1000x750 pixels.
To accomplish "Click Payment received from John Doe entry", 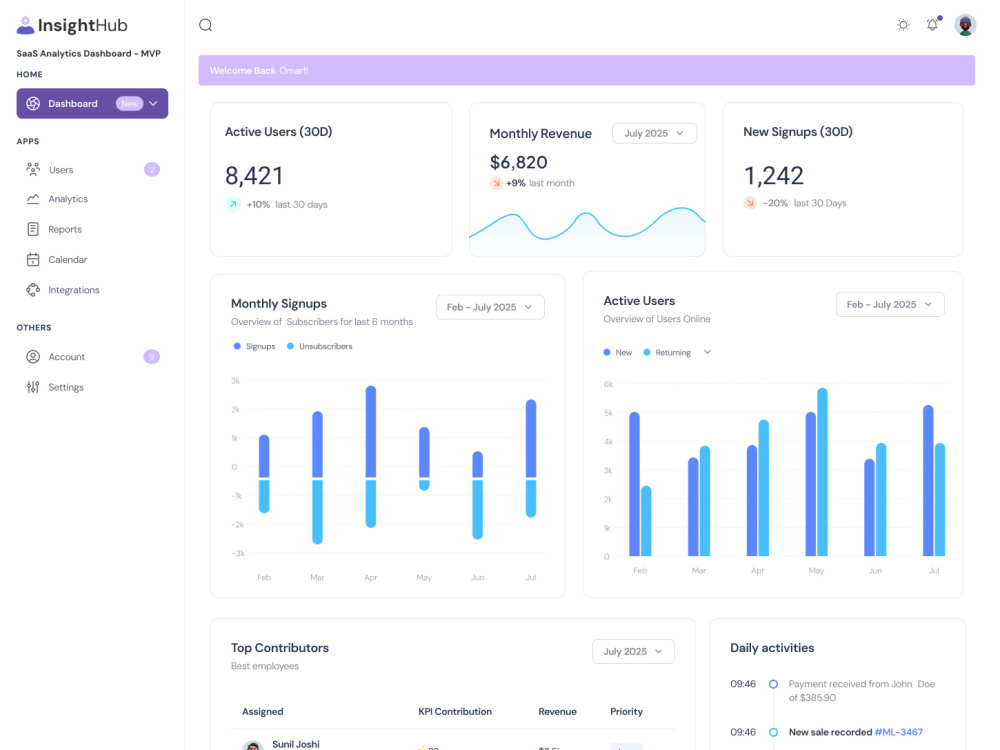I will 862,691.
